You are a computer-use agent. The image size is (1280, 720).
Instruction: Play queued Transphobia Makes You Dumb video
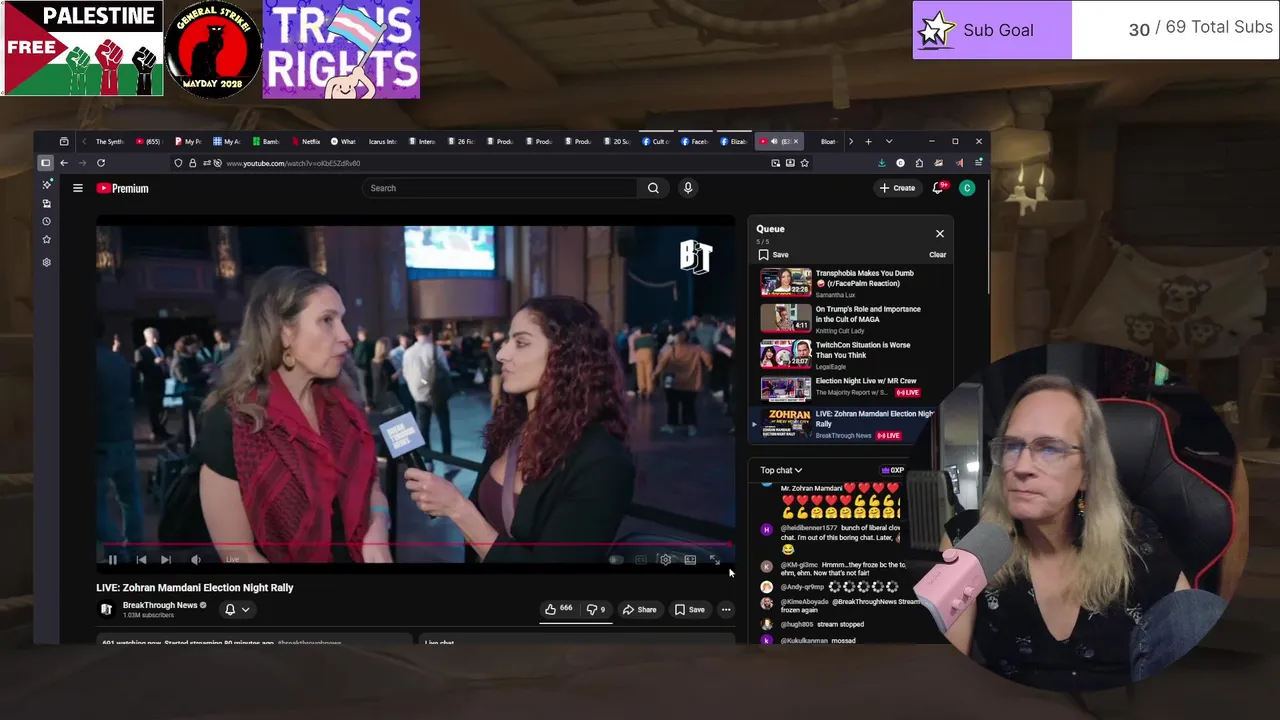(849, 283)
